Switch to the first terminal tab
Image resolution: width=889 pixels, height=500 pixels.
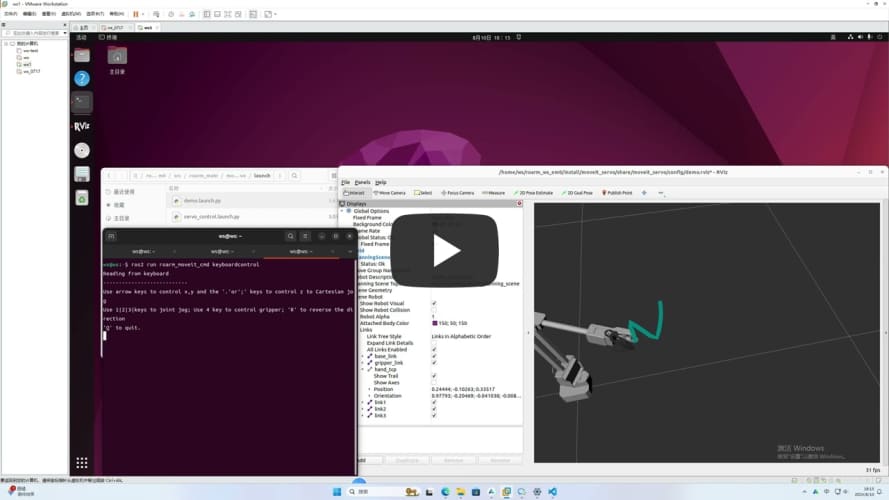click(142, 251)
